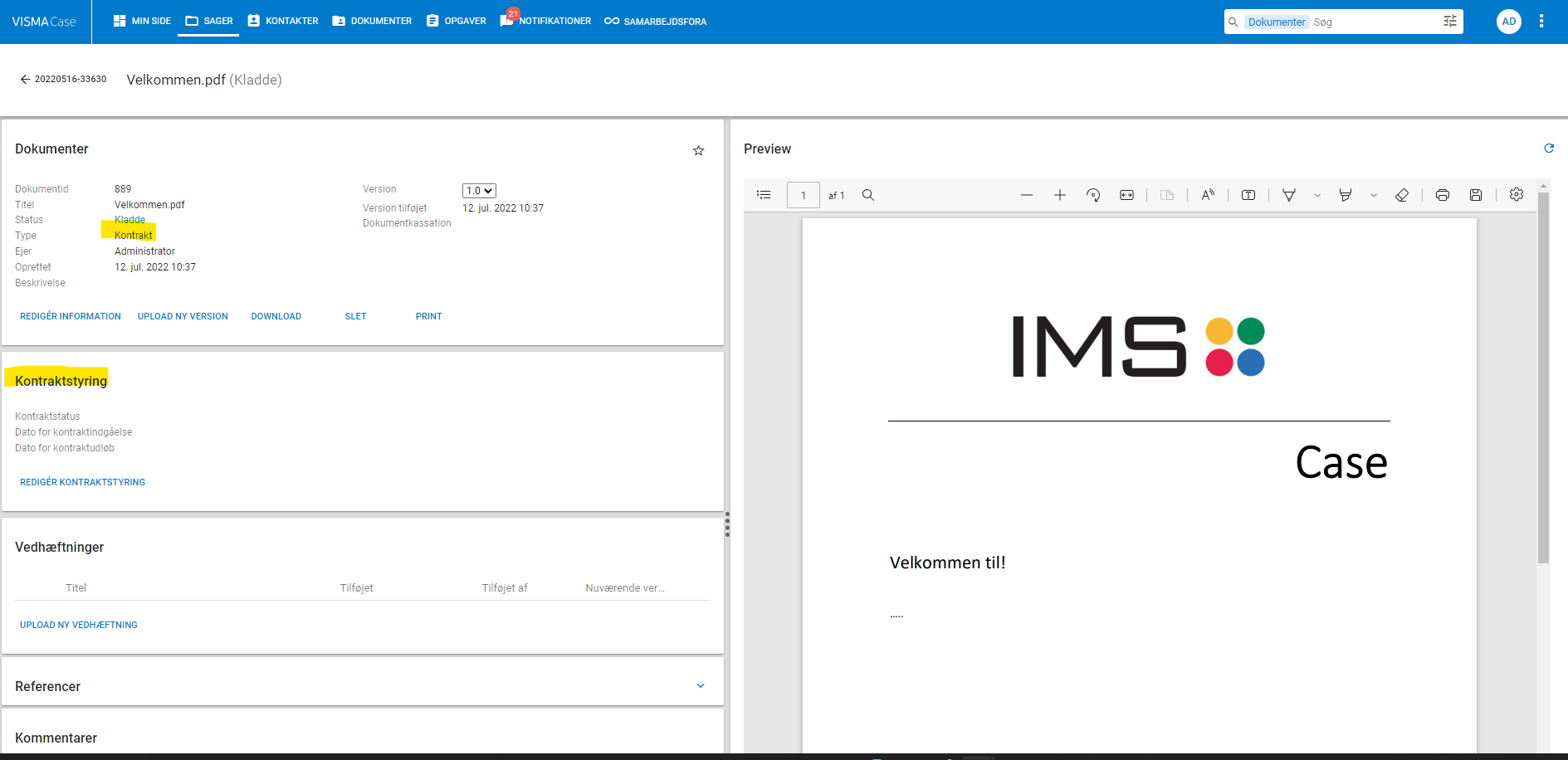Open the Samarbejdsfora tab

[656, 21]
